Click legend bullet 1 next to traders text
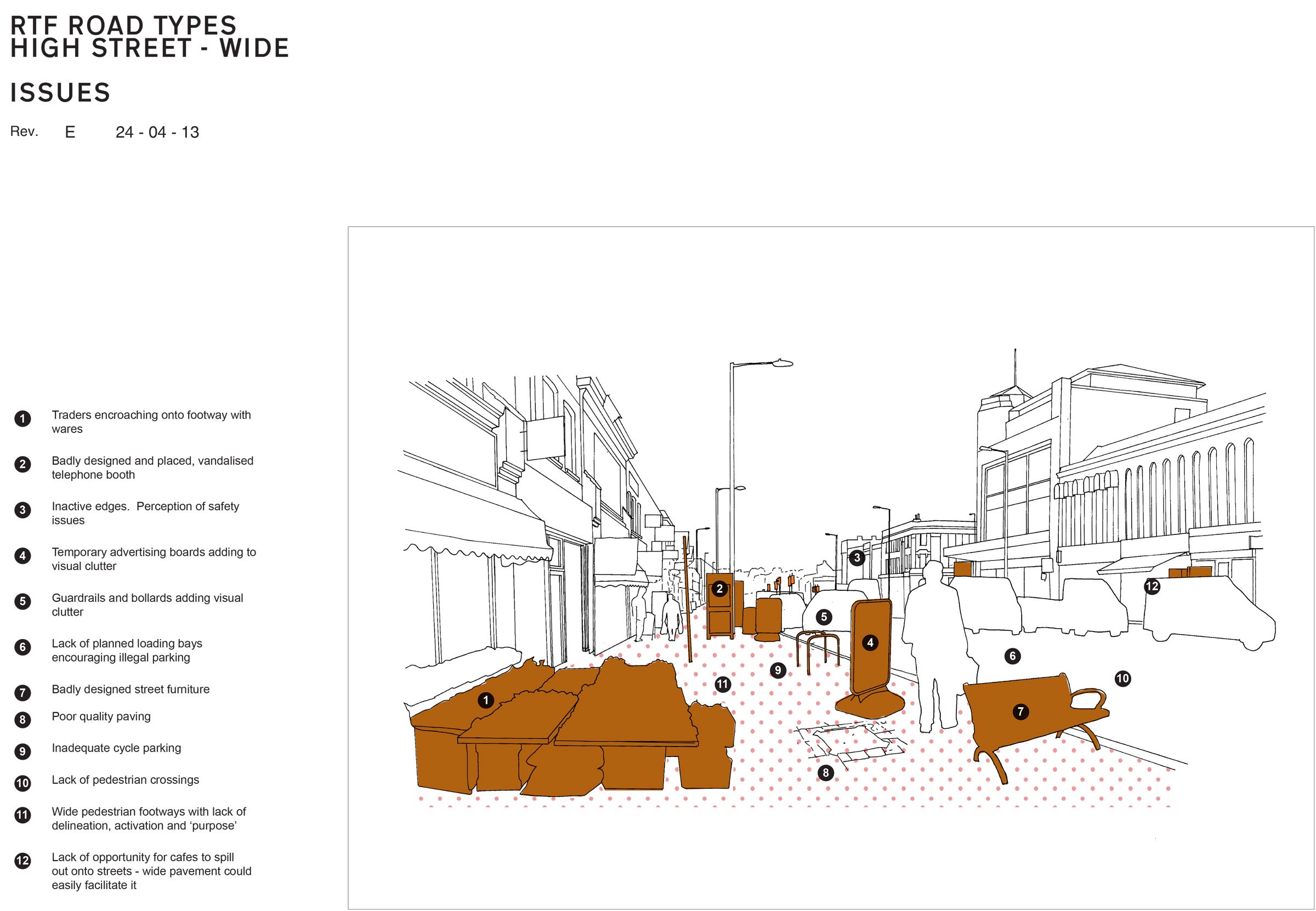This screenshot has height=911, width=1316. click(x=23, y=419)
